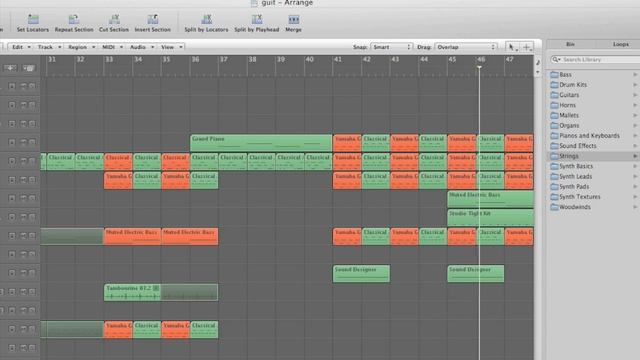Toggle solo on the Tambourine 07.2 track row
This screenshot has height=360, width=640.
pyautogui.click(x=32, y=291)
